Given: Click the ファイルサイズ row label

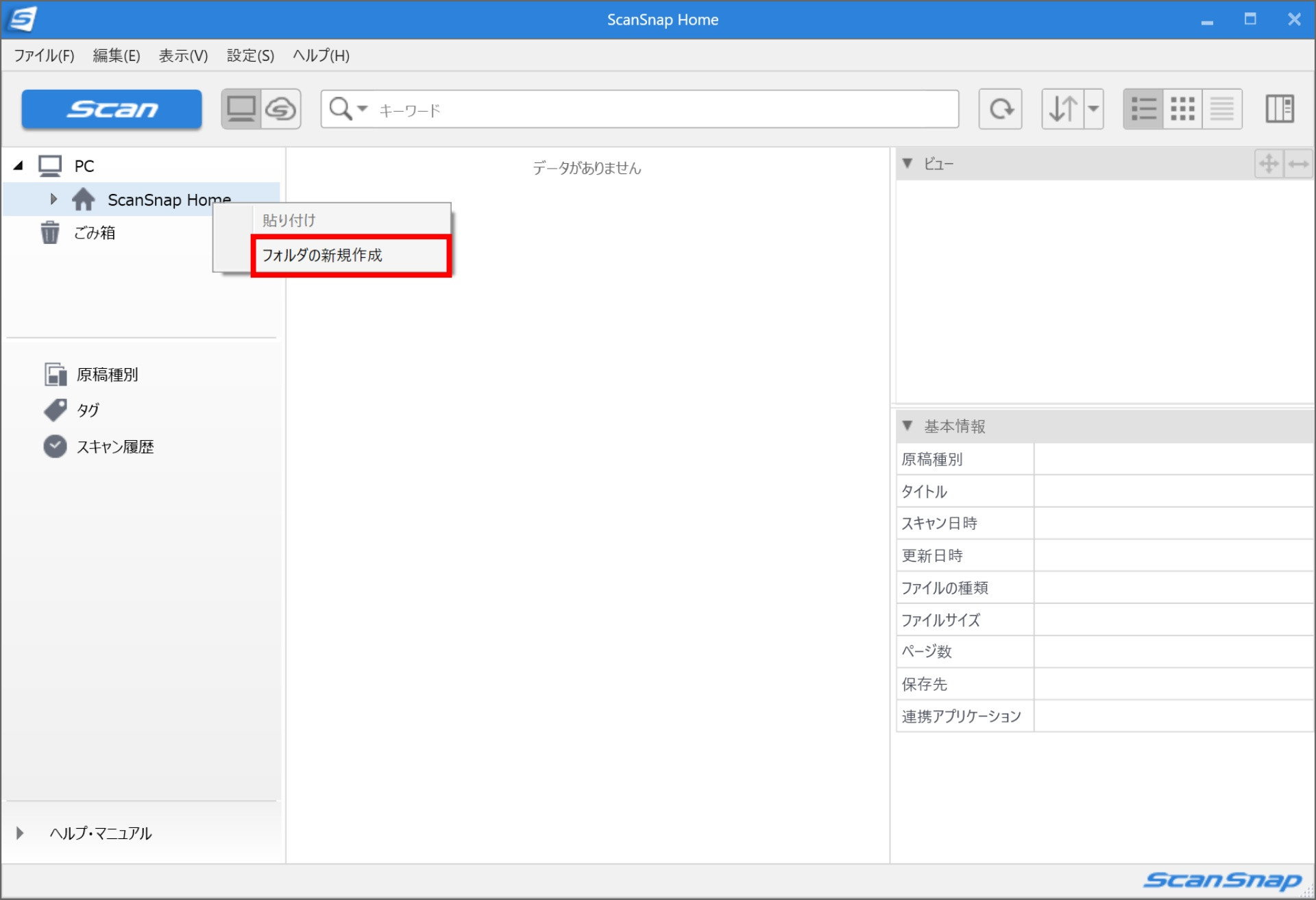Looking at the screenshot, I should click(940, 620).
